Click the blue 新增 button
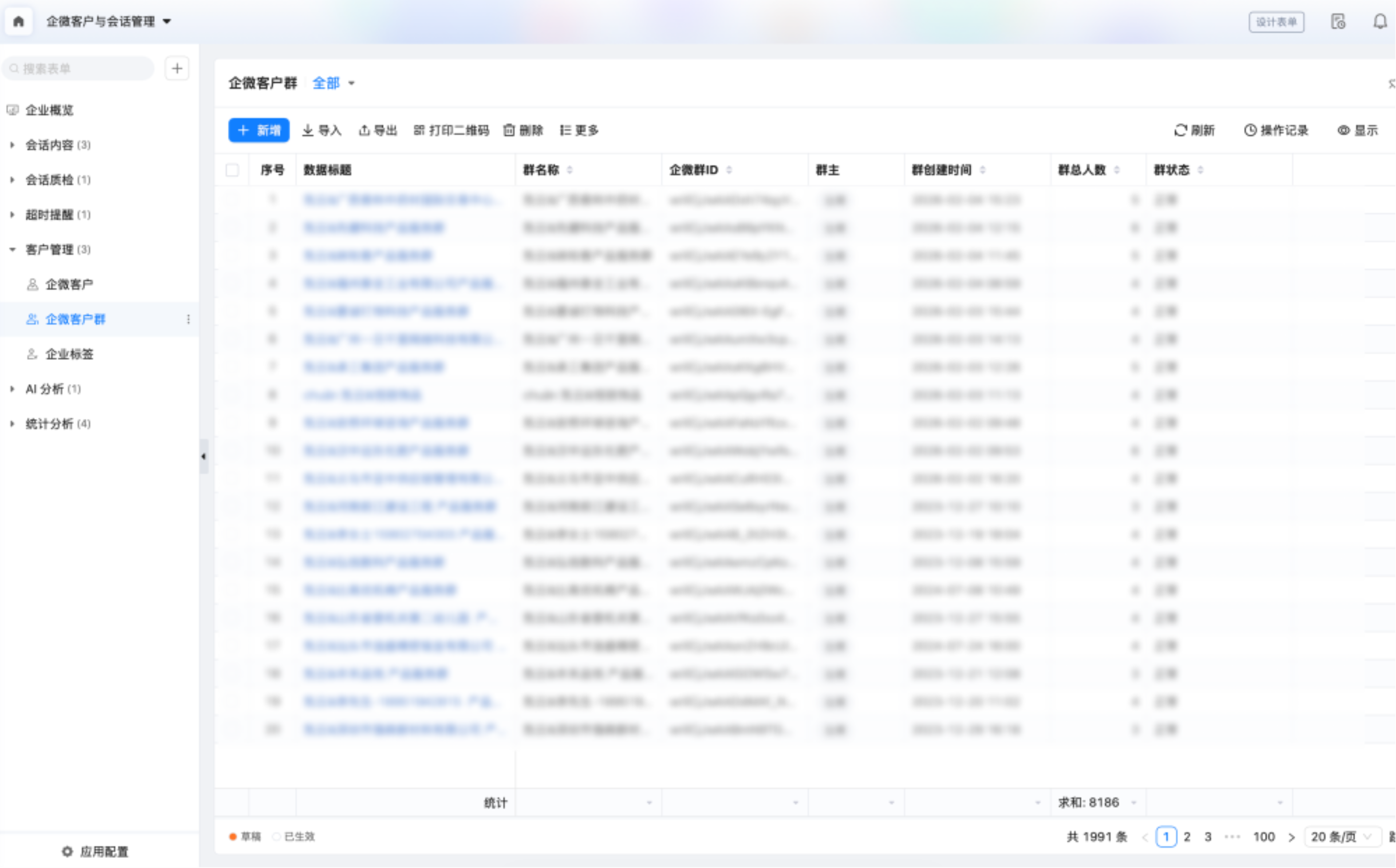Image resolution: width=1396 pixels, height=868 pixels. click(x=259, y=130)
